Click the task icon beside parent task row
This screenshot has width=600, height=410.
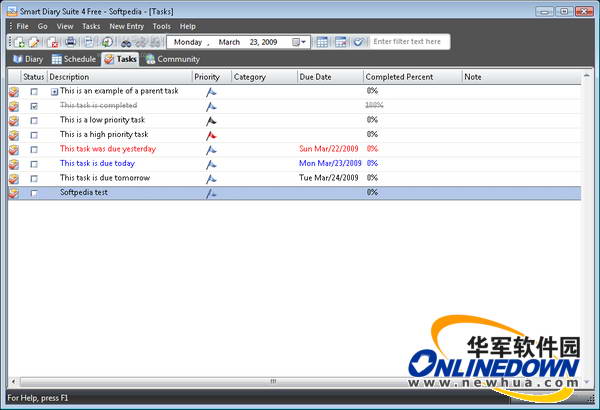click(x=14, y=92)
